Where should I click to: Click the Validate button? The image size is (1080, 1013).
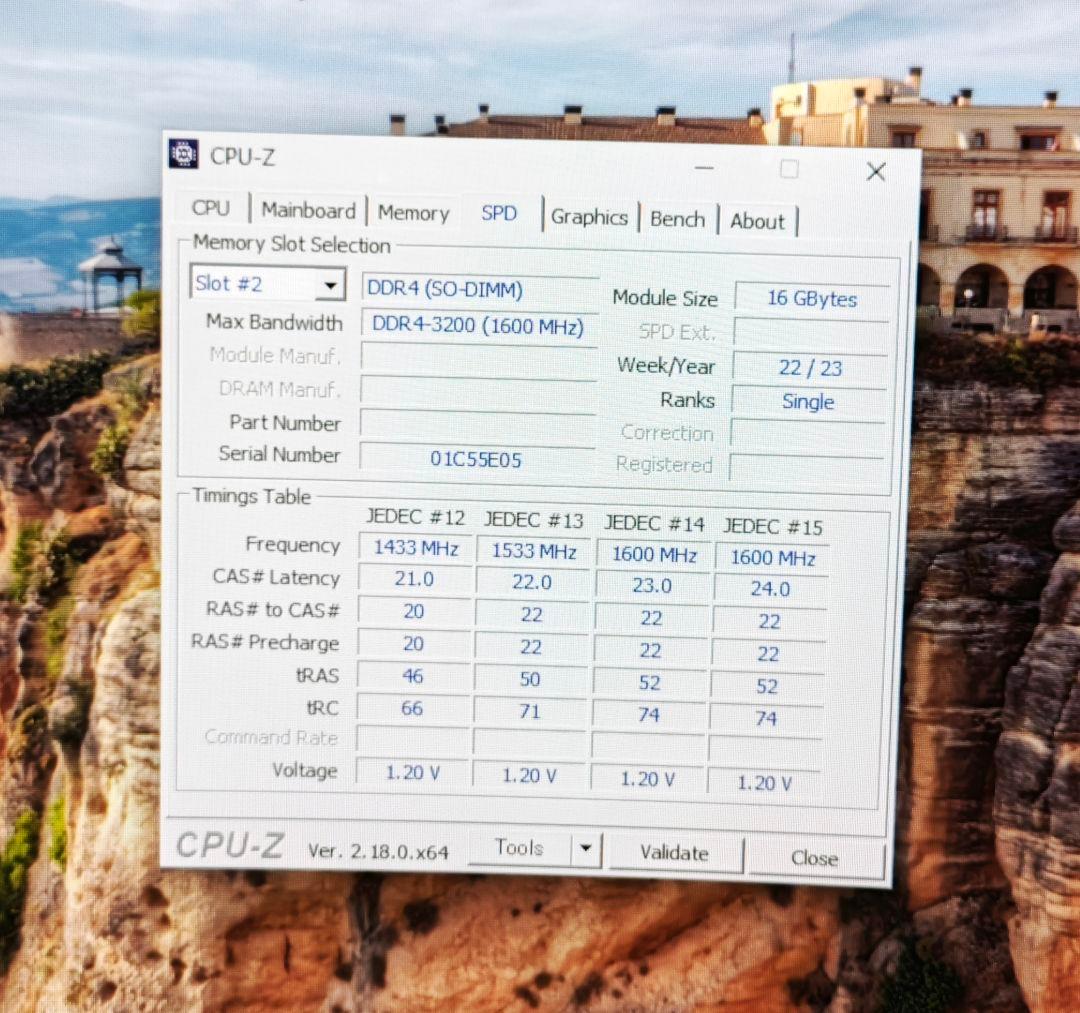(x=674, y=853)
